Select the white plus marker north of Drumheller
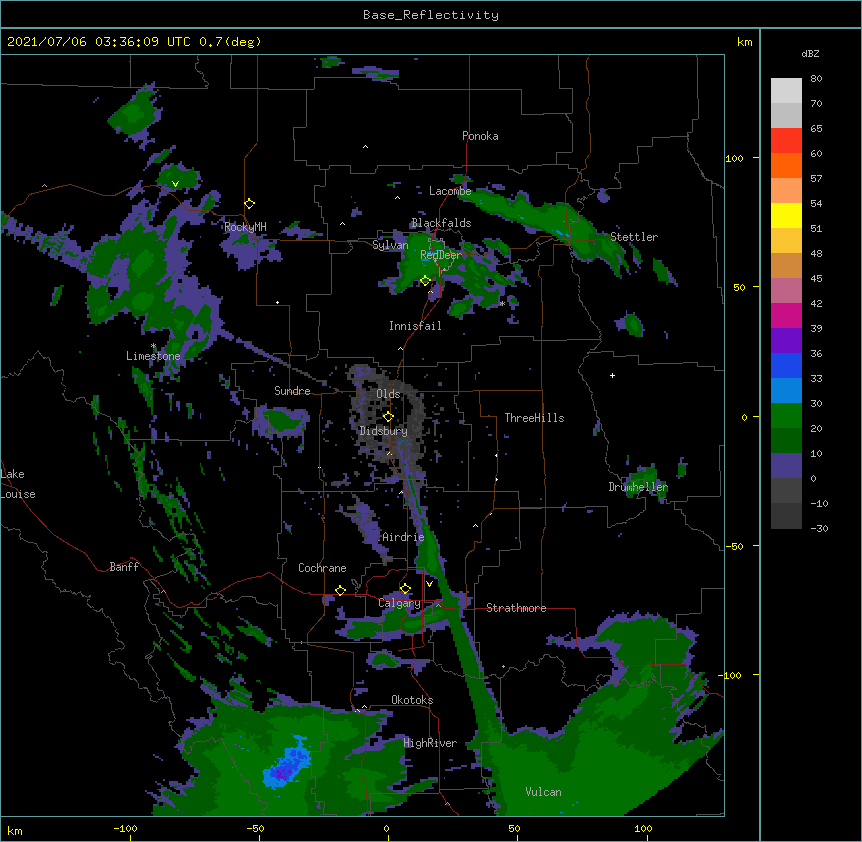 tap(612, 375)
